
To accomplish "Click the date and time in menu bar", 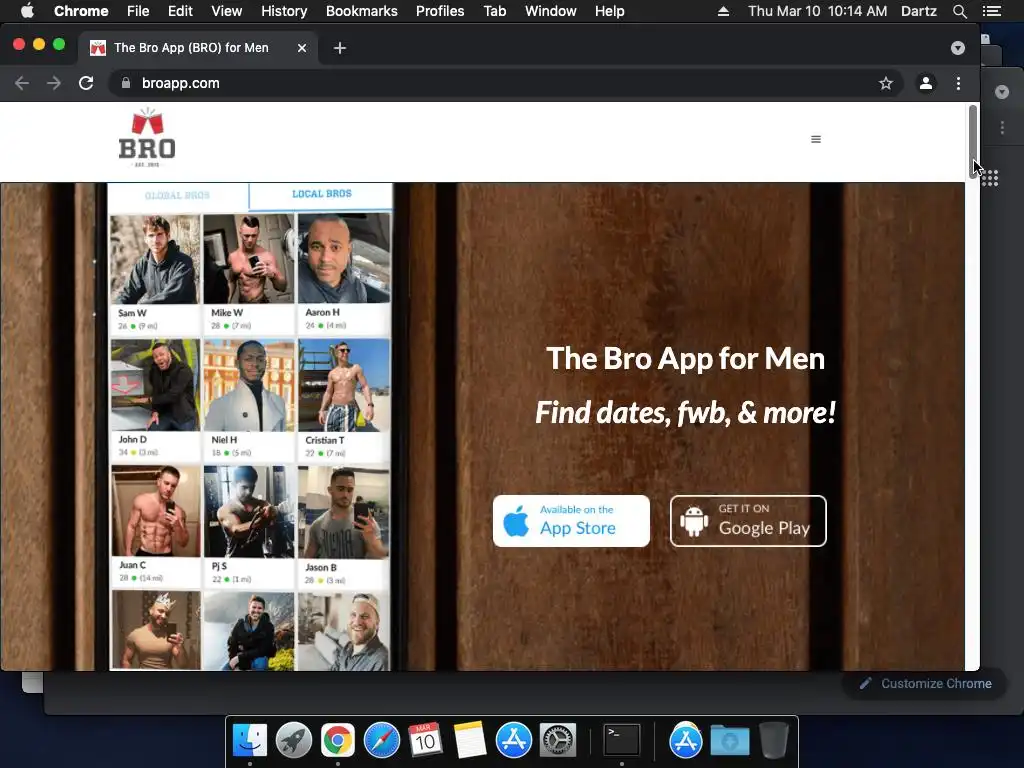I will point(818,11).
